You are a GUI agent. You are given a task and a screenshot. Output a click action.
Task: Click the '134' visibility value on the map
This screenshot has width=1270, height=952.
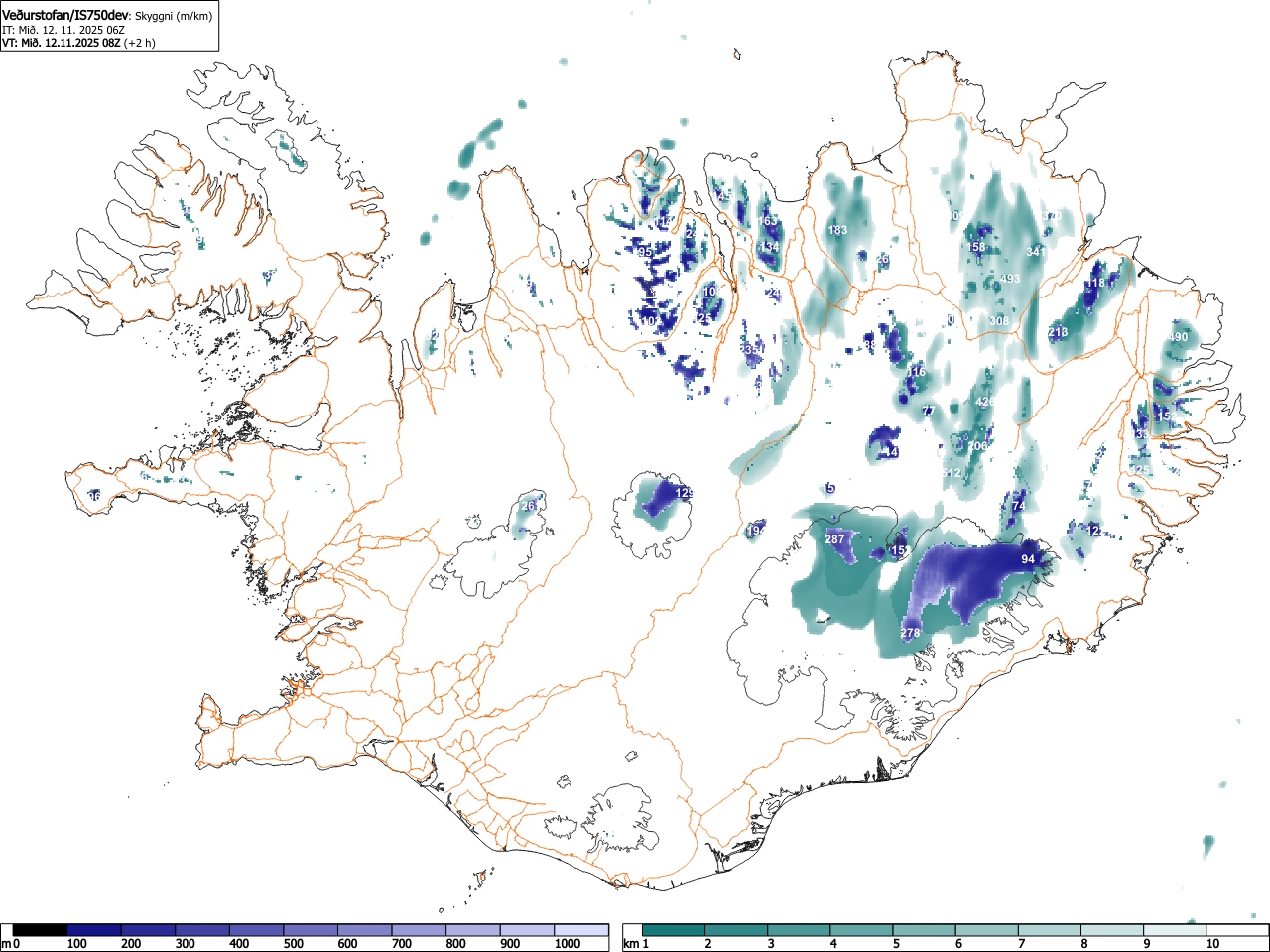[x=769, y=247]
